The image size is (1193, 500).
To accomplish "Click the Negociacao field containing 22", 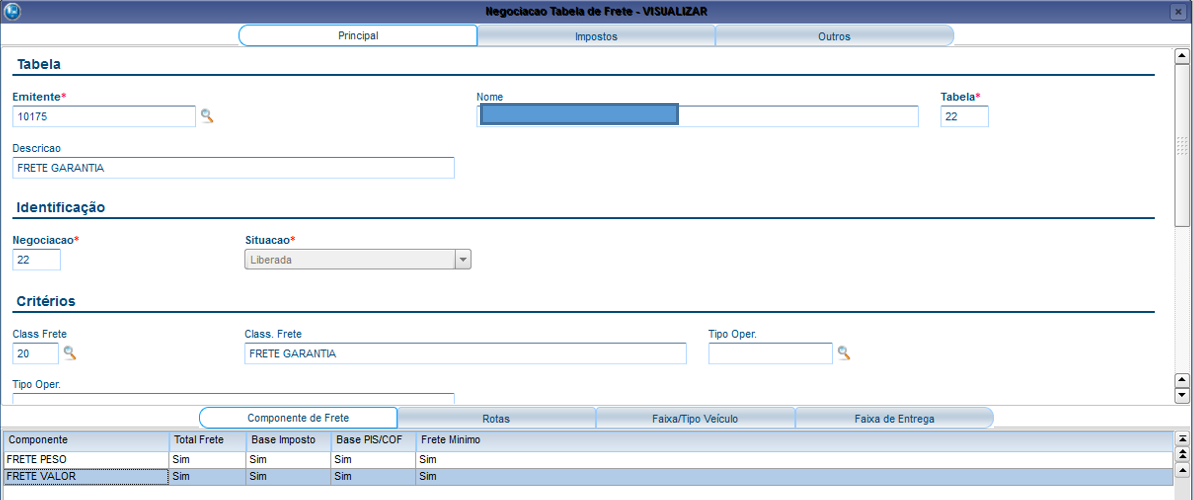I will (x=37, y=260).
